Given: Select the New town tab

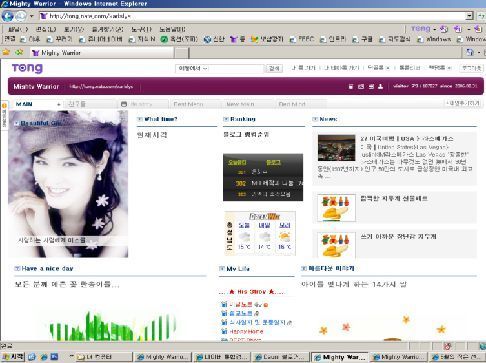Looking at the screenshot, I should pyautogui.click(x=247, y=104).
